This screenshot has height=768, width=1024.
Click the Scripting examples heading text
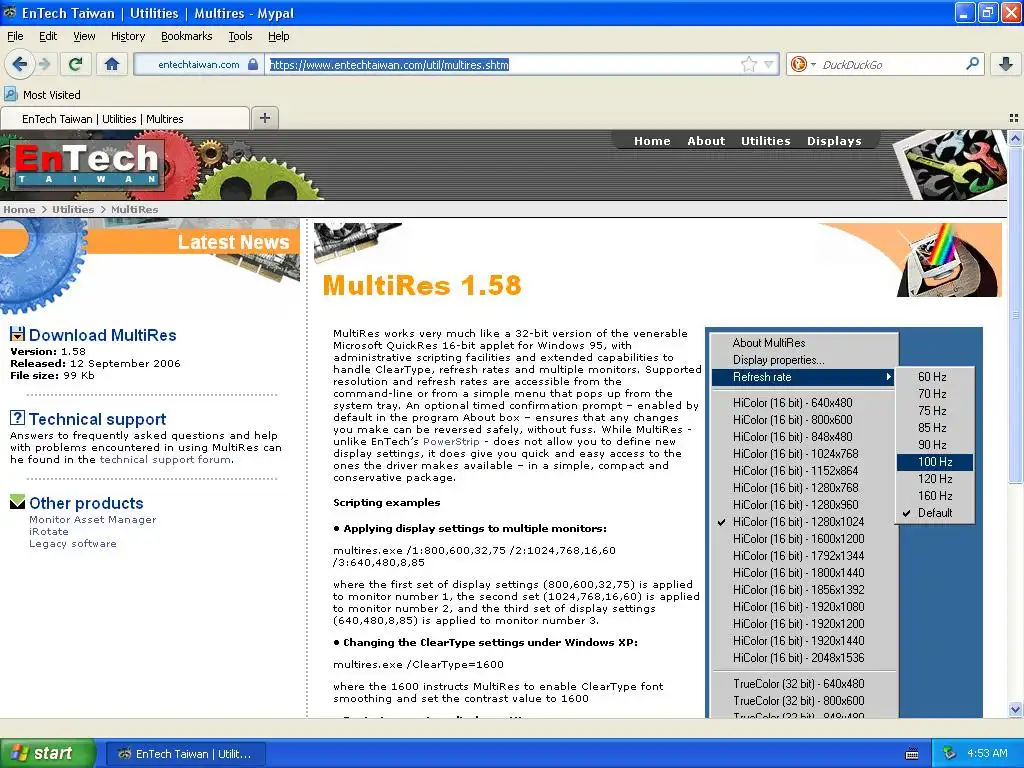[x=387, y=503]
